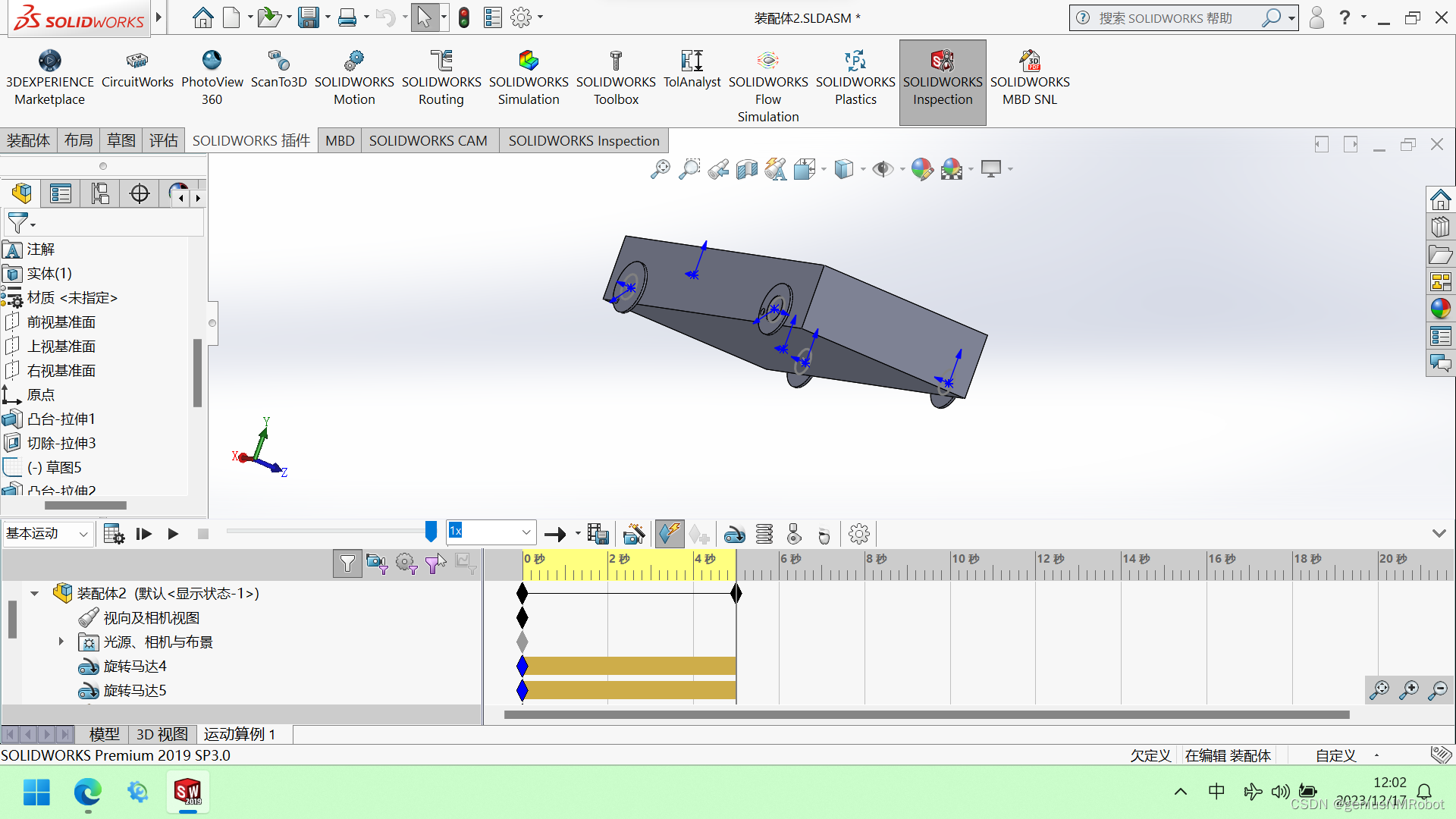Open SOLIDWORKS Resources task pane tab
1456x819 pixels.
coord(1440,200)
